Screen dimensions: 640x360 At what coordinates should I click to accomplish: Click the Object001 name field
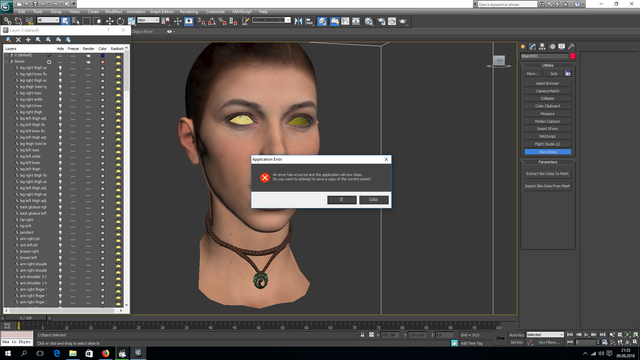544,56
